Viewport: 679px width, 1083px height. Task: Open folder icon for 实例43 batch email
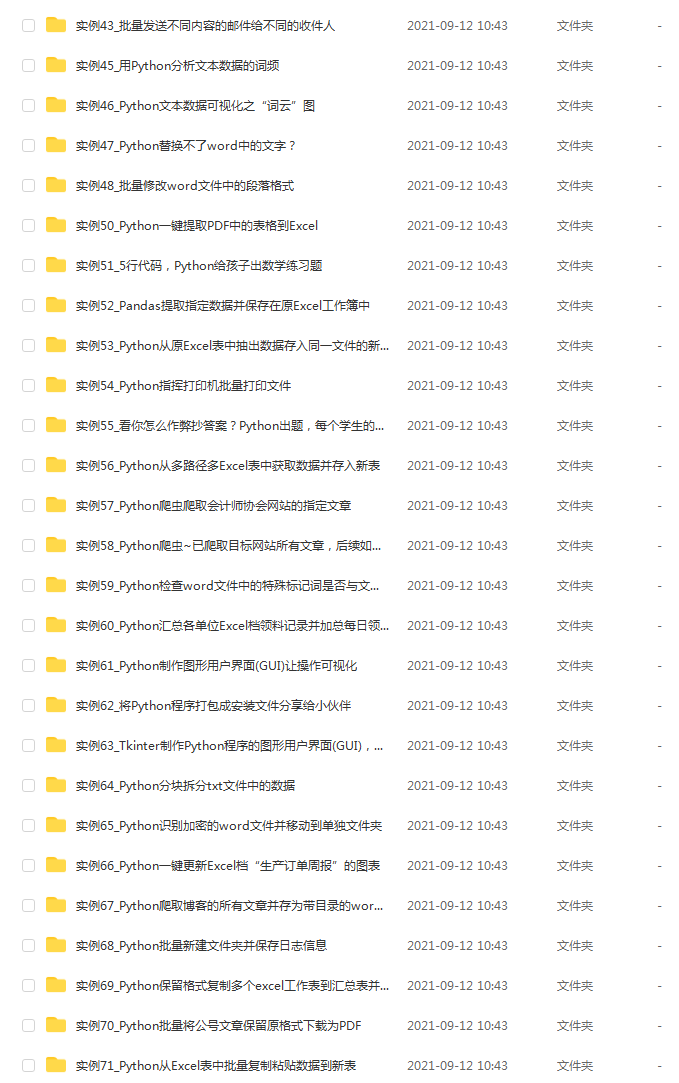[56, 26]
